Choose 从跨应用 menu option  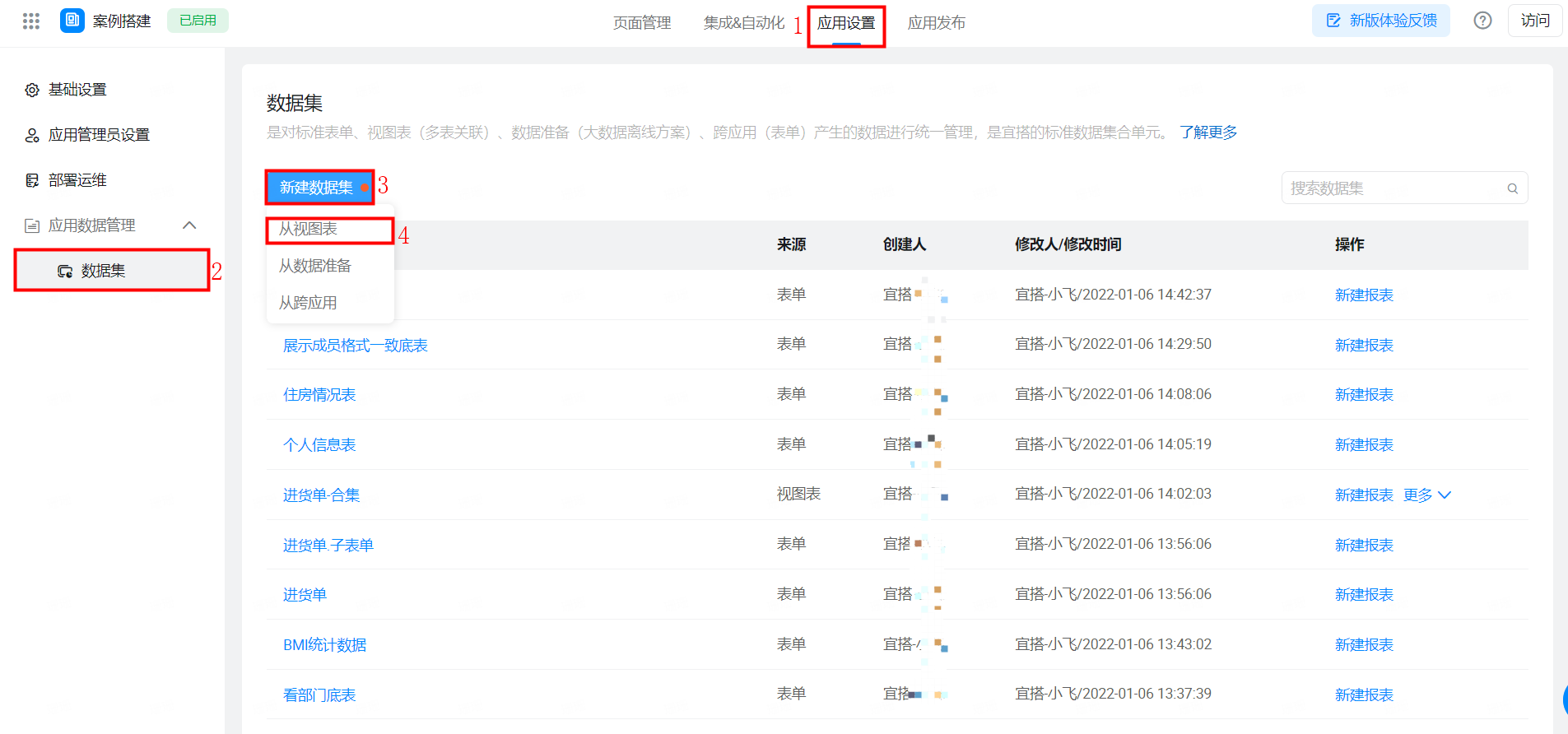(x=308, y=303)
